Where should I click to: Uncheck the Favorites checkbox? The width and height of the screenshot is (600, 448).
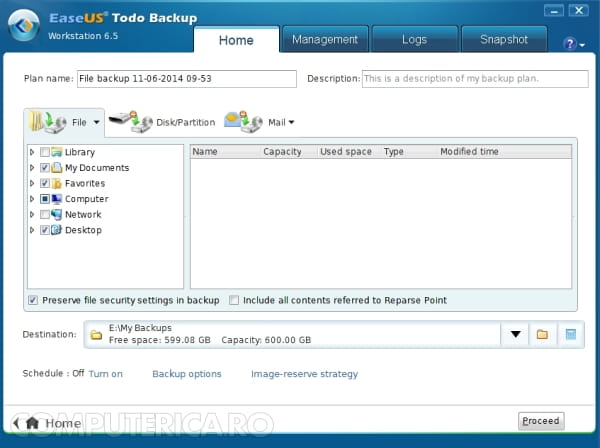[44, 183]
